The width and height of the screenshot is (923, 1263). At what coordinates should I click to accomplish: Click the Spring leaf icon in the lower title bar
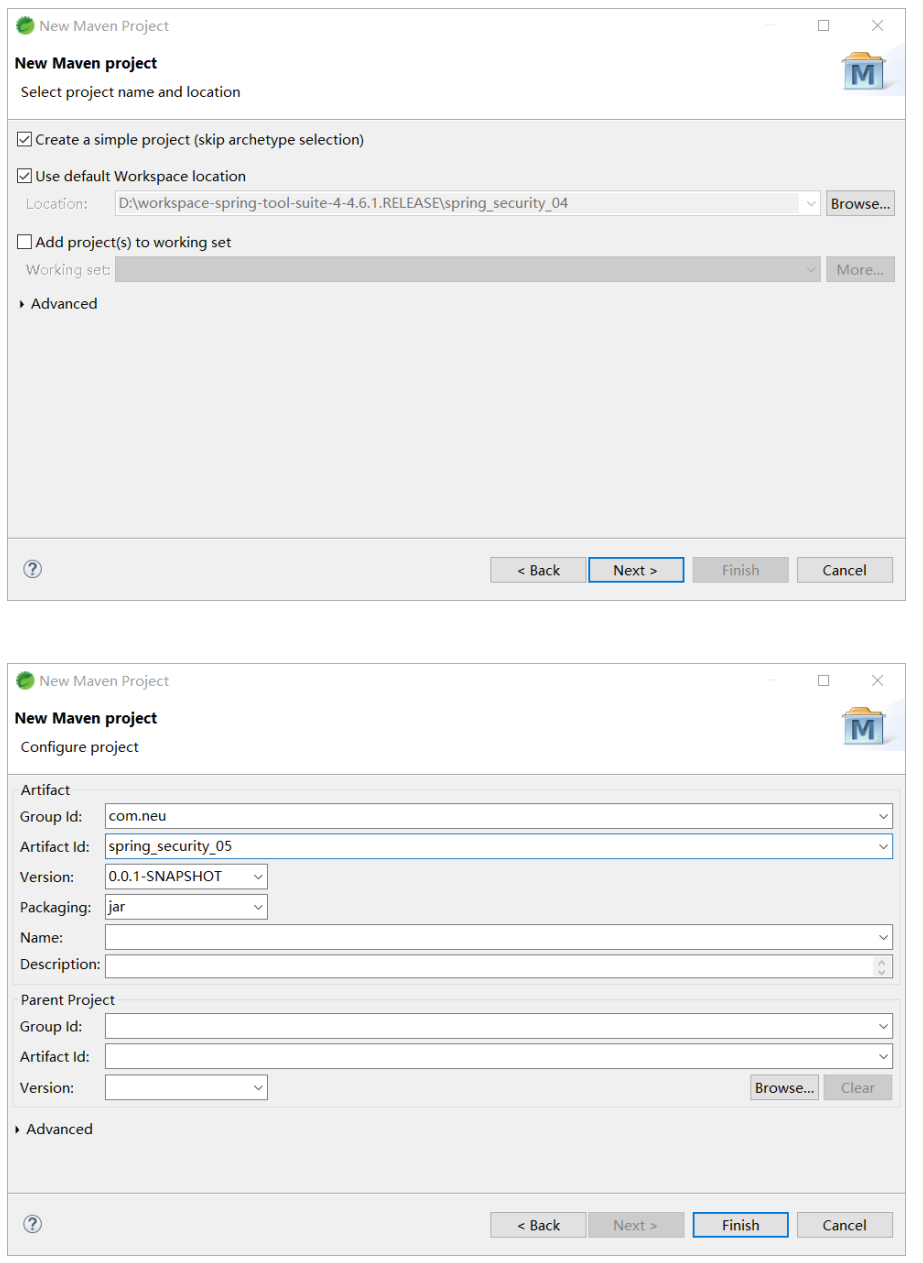[25, 681]
